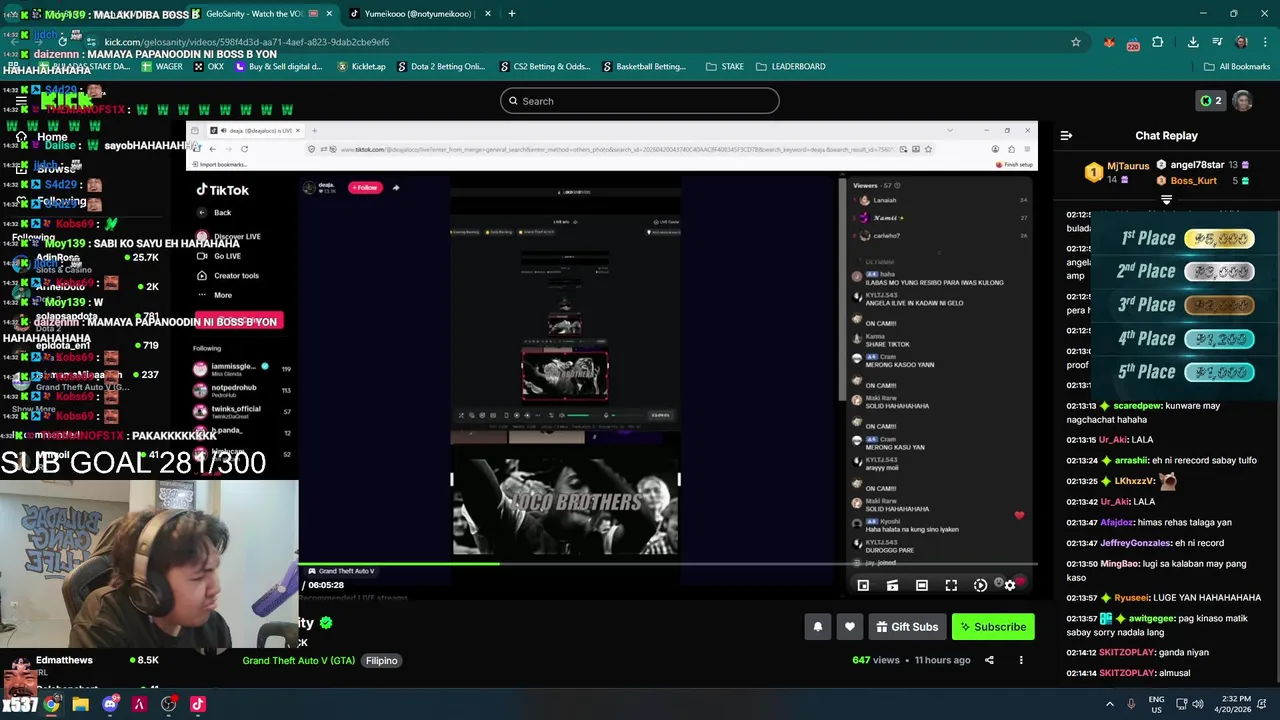Open MjTaurus profile in leaderboard

tap(1128, 166)
